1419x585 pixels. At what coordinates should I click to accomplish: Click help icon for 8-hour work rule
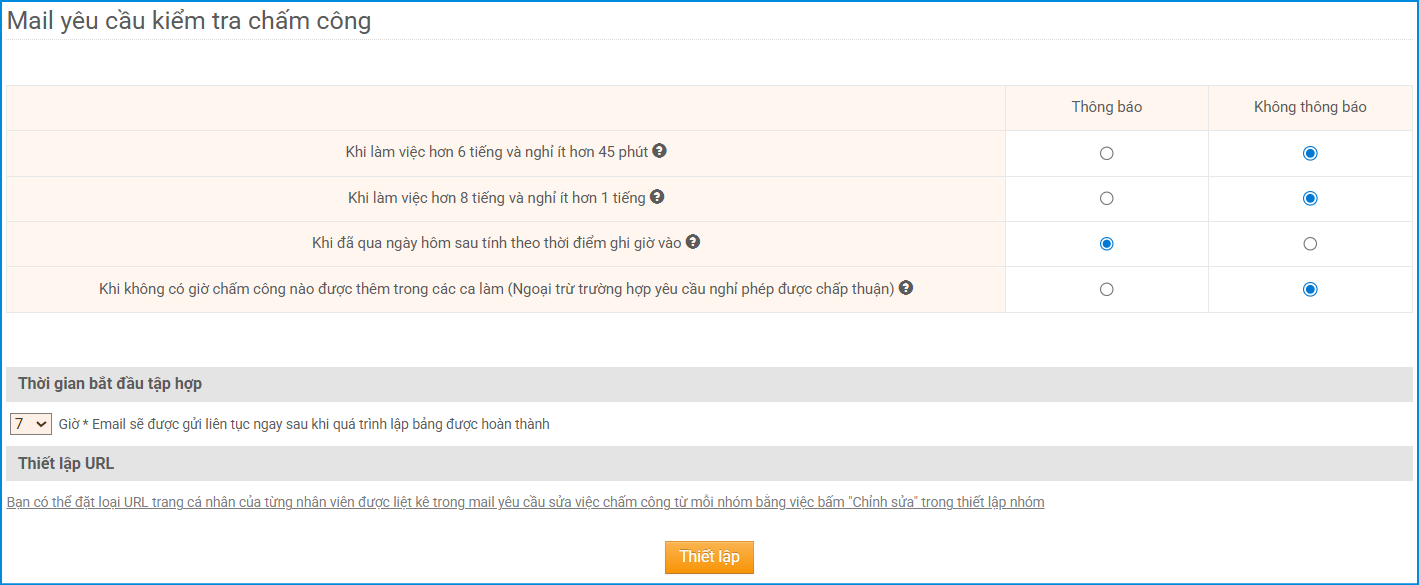657,197
